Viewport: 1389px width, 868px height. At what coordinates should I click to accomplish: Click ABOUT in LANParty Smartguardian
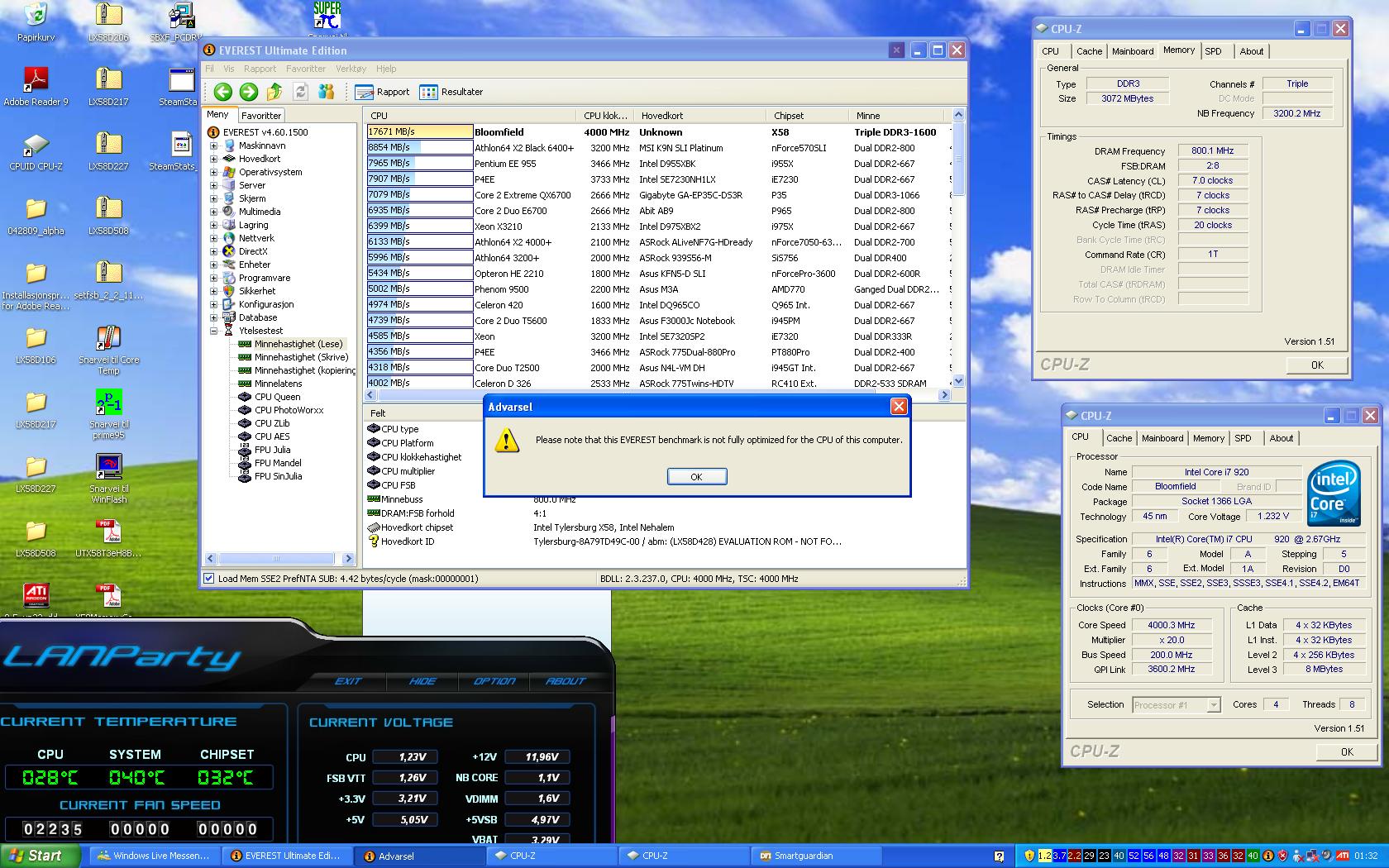pyautogui.click(x=566, y=681)
